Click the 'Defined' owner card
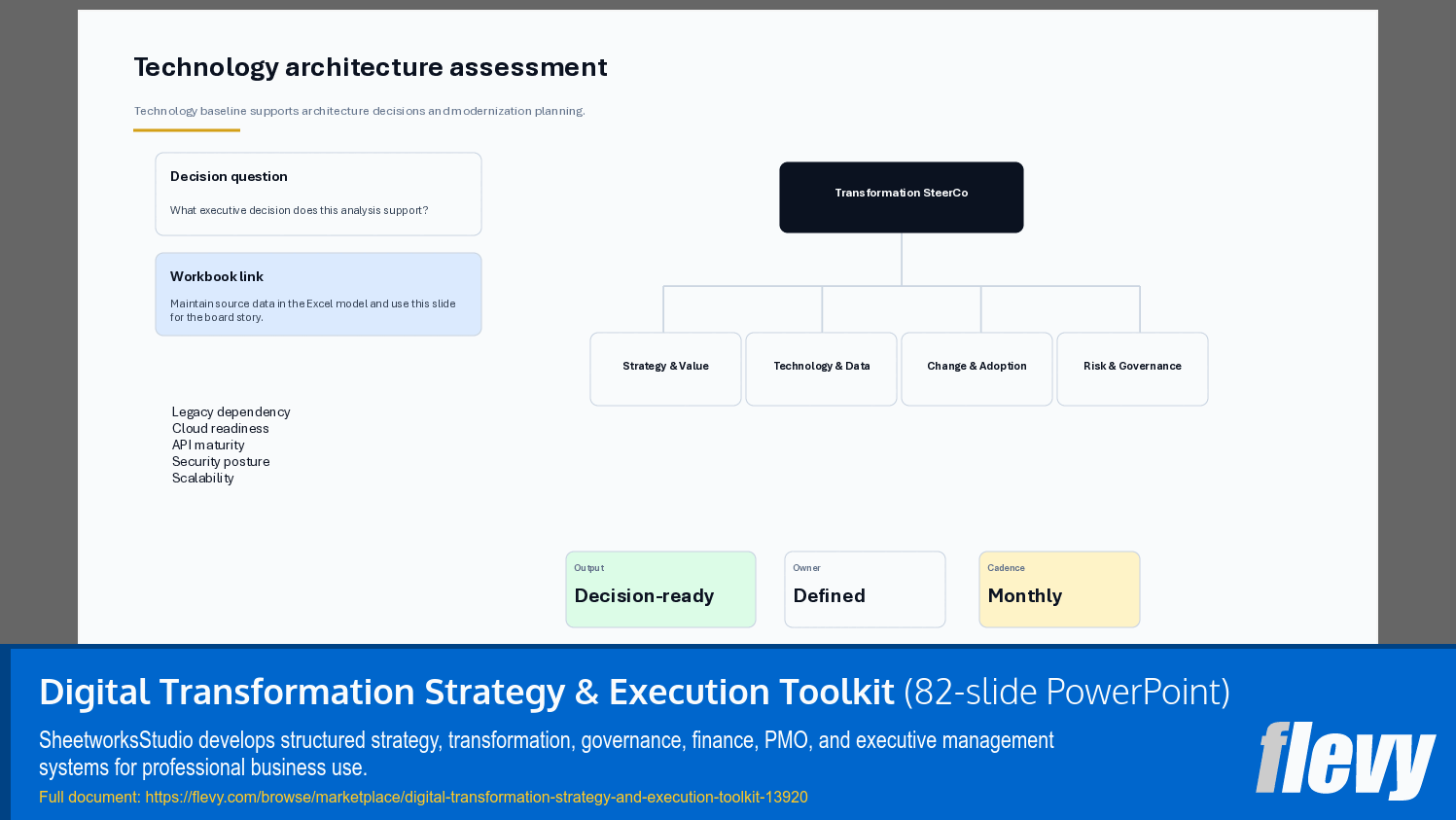 click(865, 589)
